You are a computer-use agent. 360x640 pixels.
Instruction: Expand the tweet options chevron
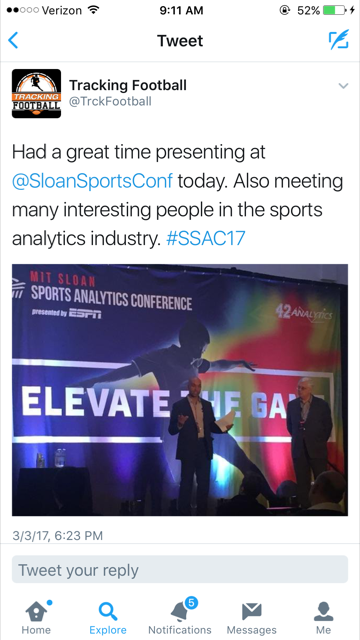point(344,86)
